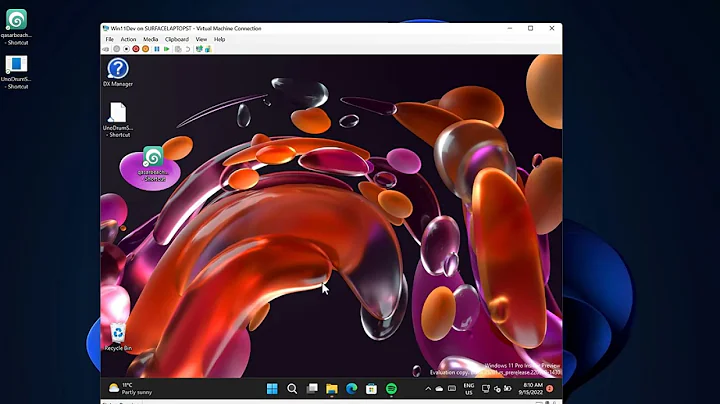Click the green Reset/Resume play icon
Viewport: 720px width, 404px height.
pyautogui.click(x=166, y=49)
